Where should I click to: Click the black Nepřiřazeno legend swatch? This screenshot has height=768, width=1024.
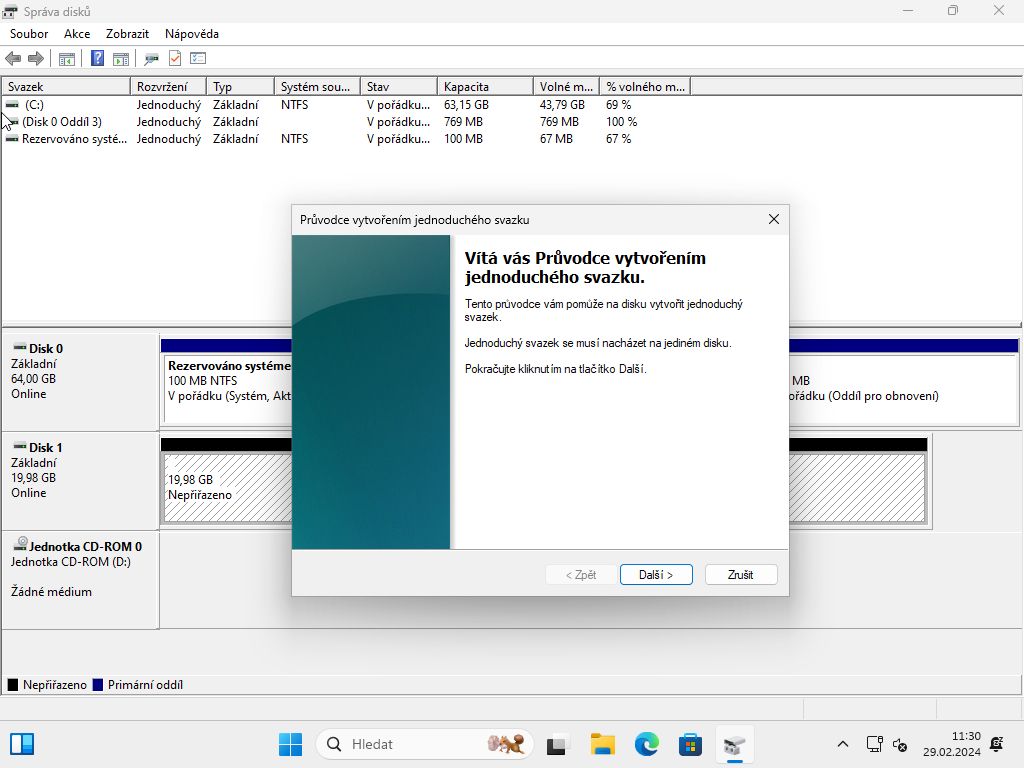13,685
